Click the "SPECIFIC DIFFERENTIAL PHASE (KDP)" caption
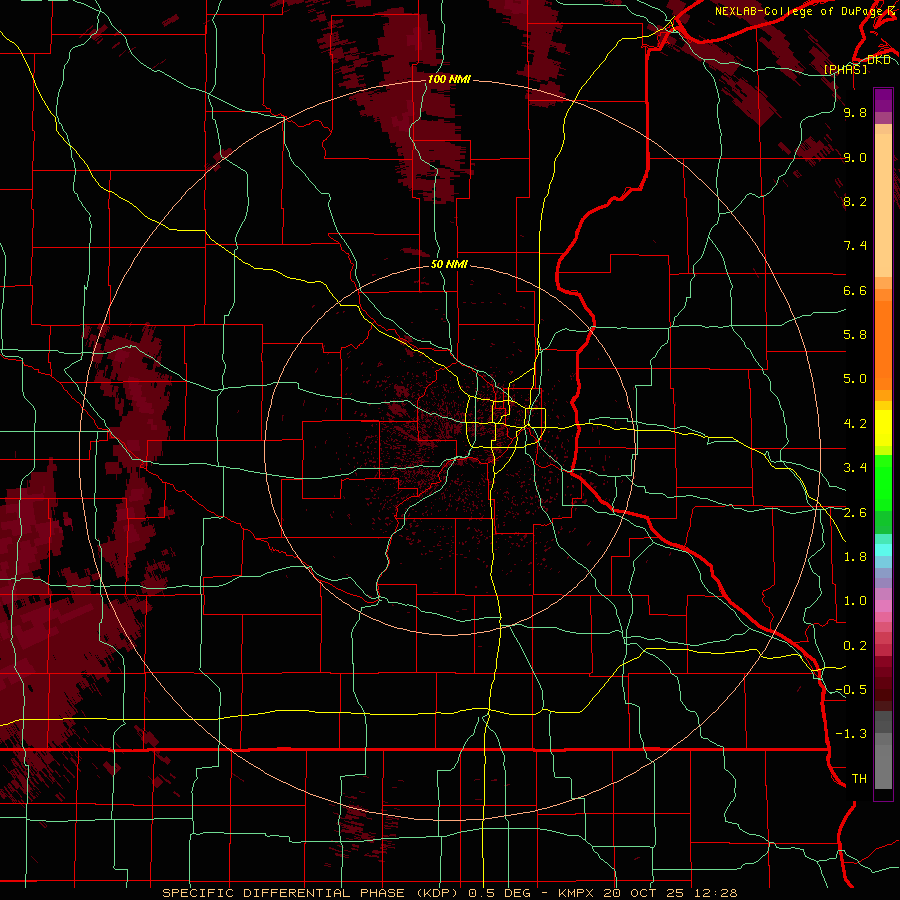The width and height of the screenshot is (900, 900). click(309, 893)
